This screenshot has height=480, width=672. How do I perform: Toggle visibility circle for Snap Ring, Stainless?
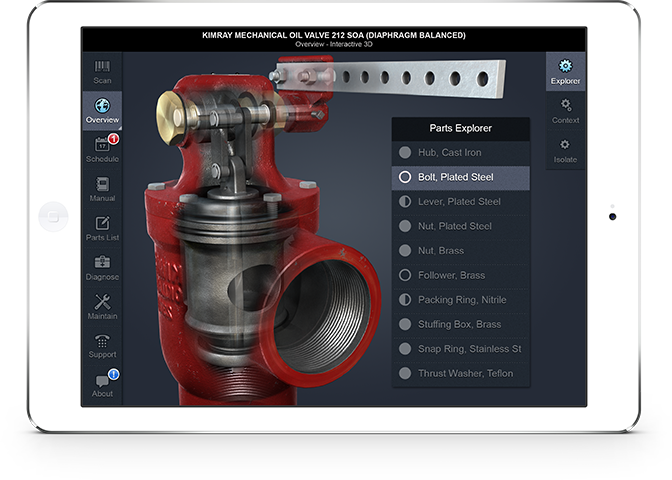[405, 348]
